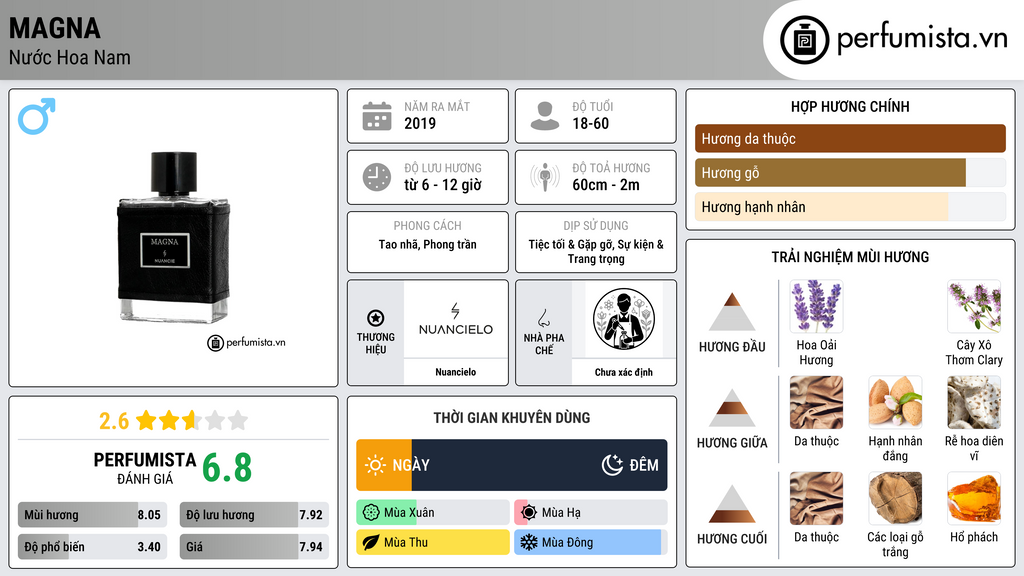1024x576 pixels.
Task: Click the Mùa Xuân season bar
Action: click(433, 513)
